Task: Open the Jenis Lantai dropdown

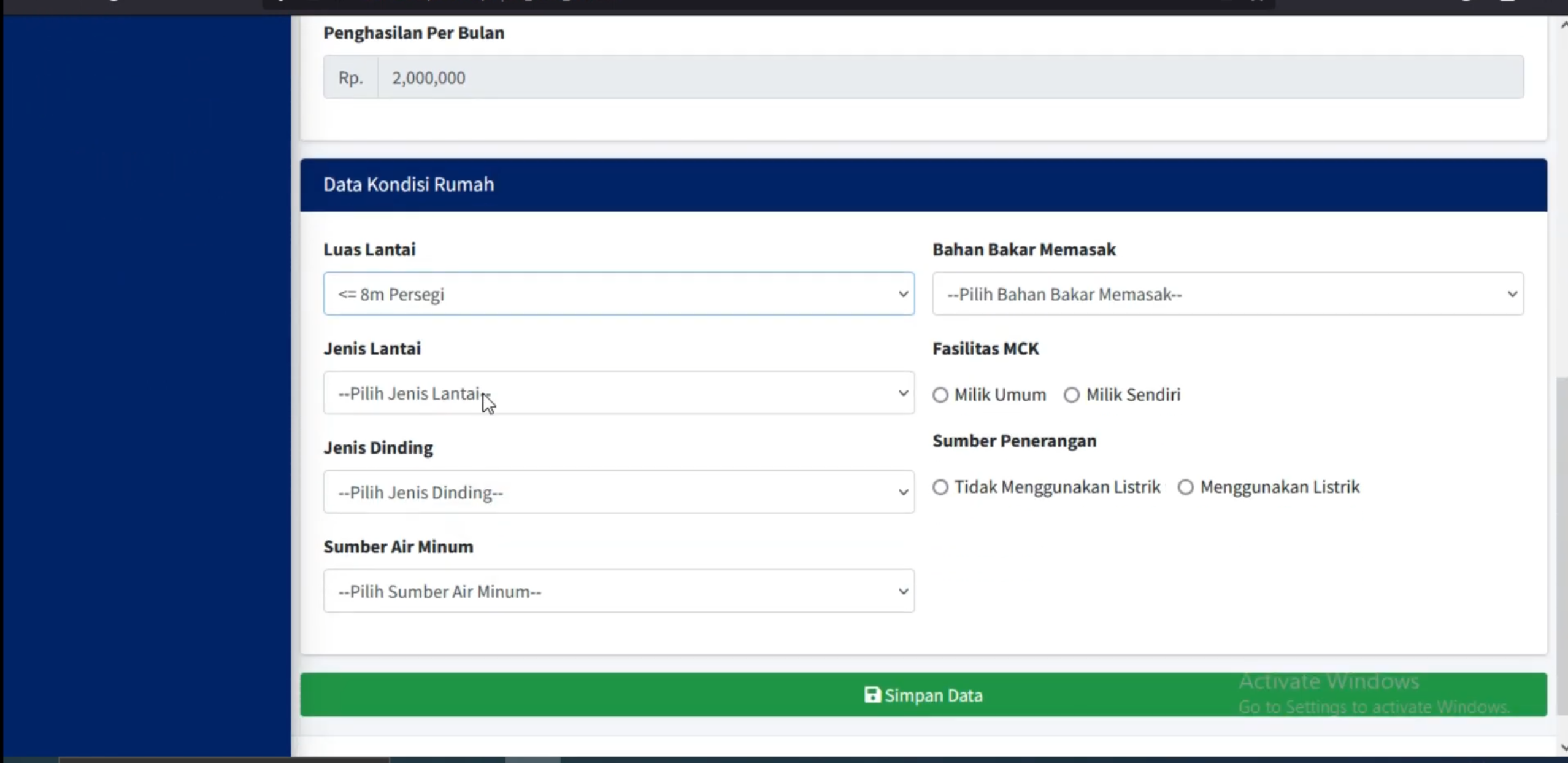Action: pos(618,393)
